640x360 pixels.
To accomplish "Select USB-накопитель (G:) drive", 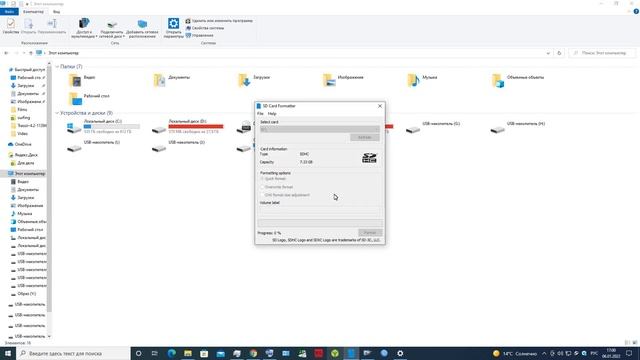I will (433, 127).
